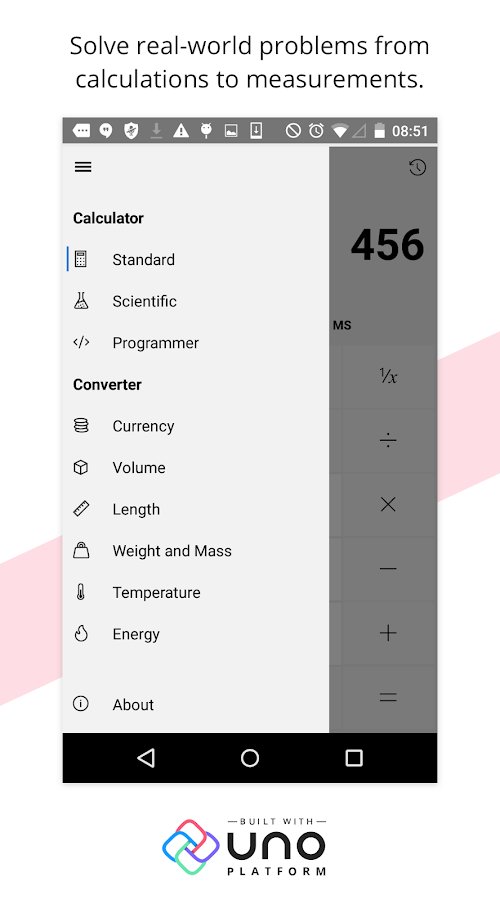The image size is (500, 900).
Task: Tap the equals key
Action: tap(389, 698)
